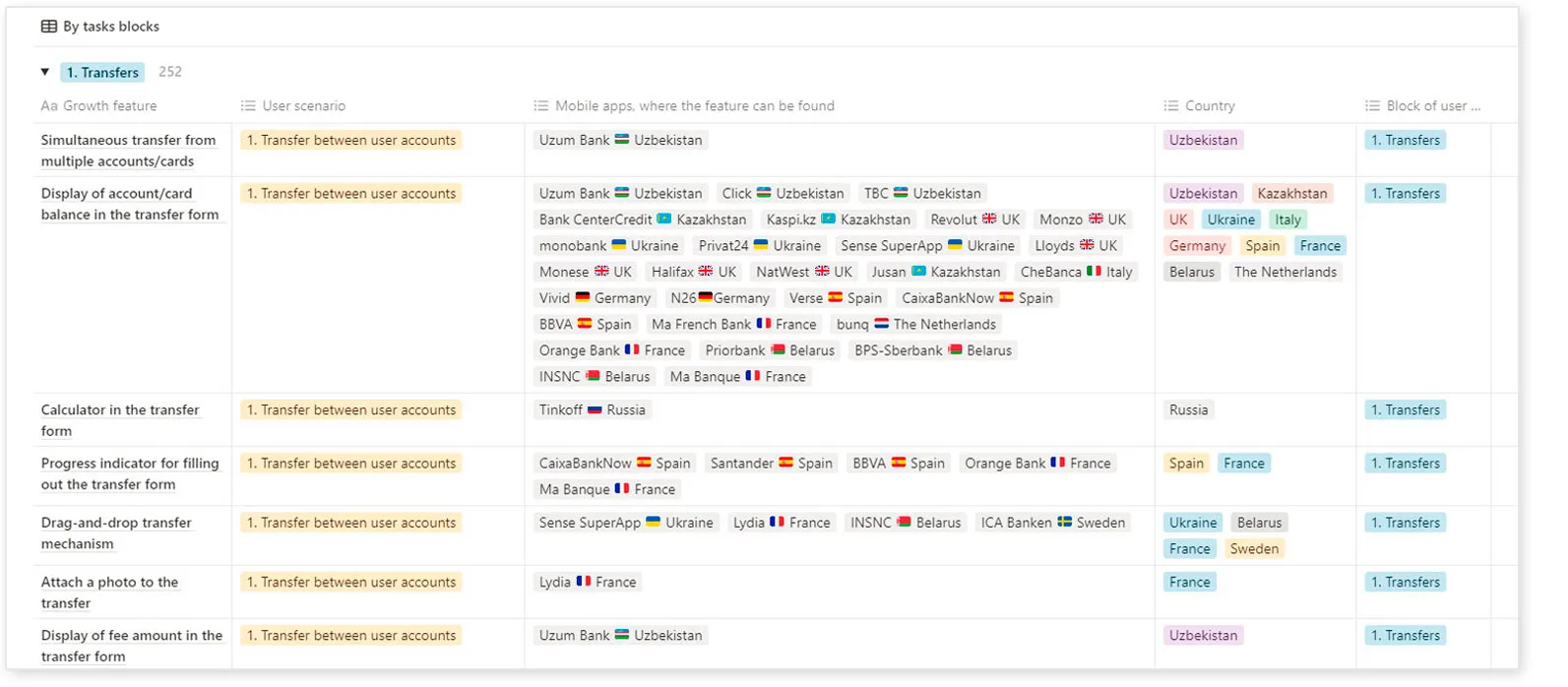Click Lloyds UK app tag
This screenshot has width=1568, height=687.
[1076, 246]
